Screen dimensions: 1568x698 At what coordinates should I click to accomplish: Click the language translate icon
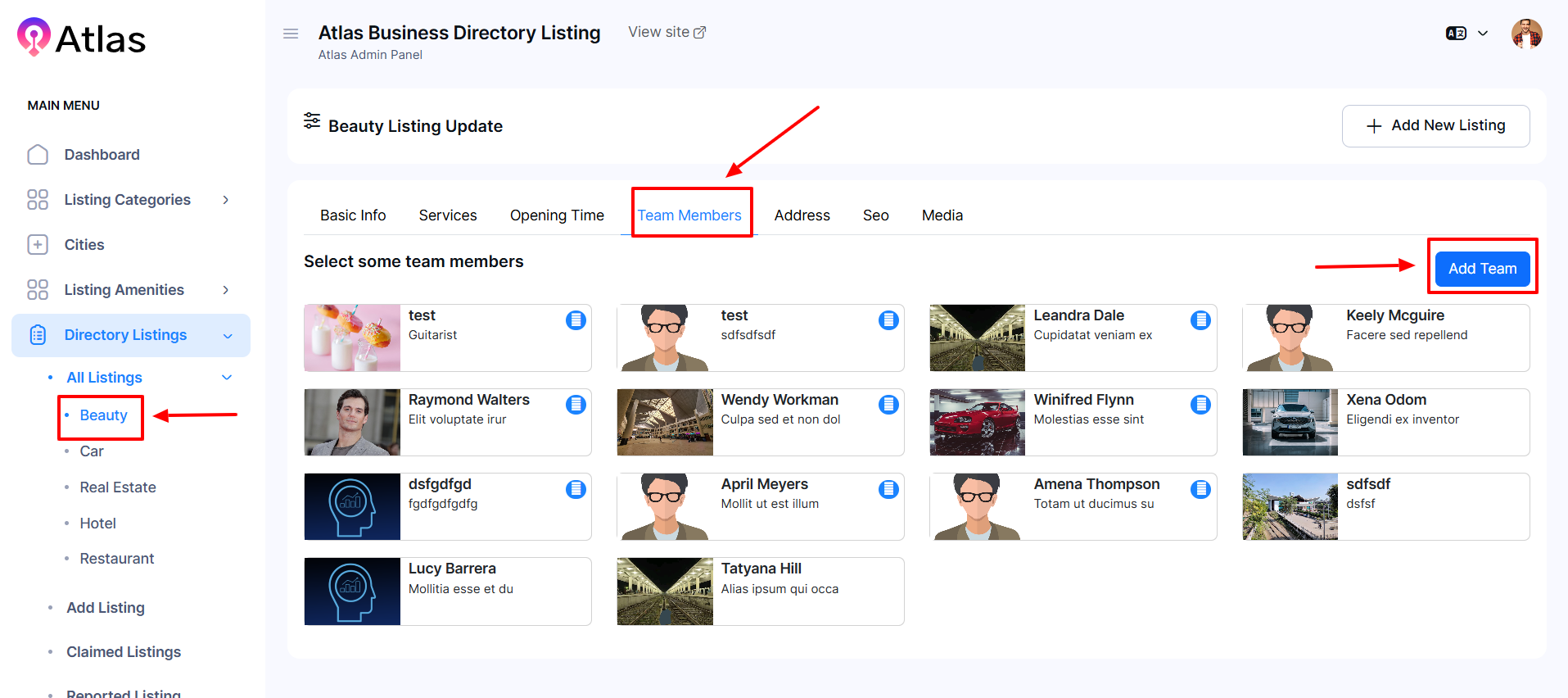point(1456,34)
